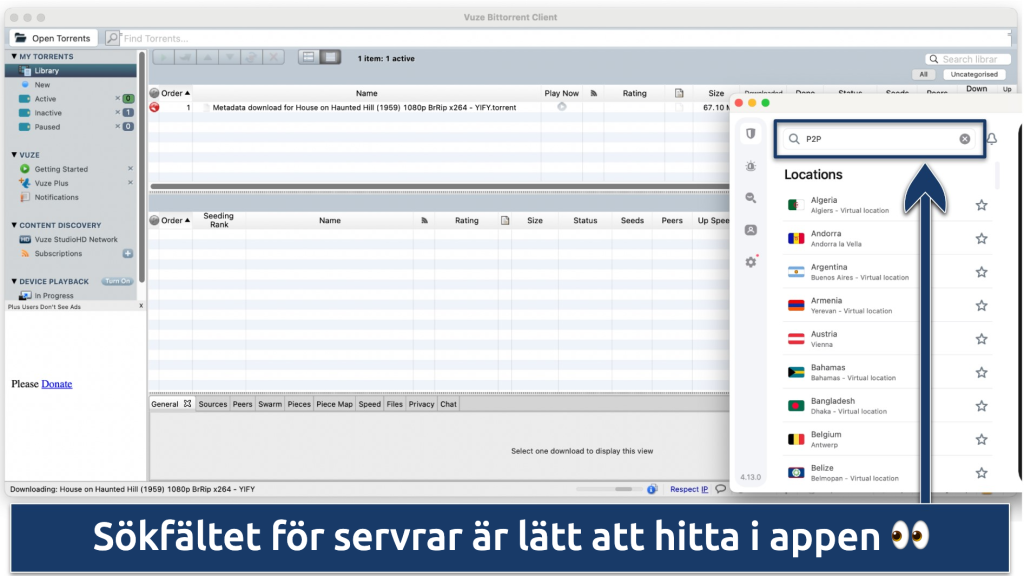Collapse the MY TORRENTS section
This screenshot has height=576, width=1024.
[x=13, y=57]
